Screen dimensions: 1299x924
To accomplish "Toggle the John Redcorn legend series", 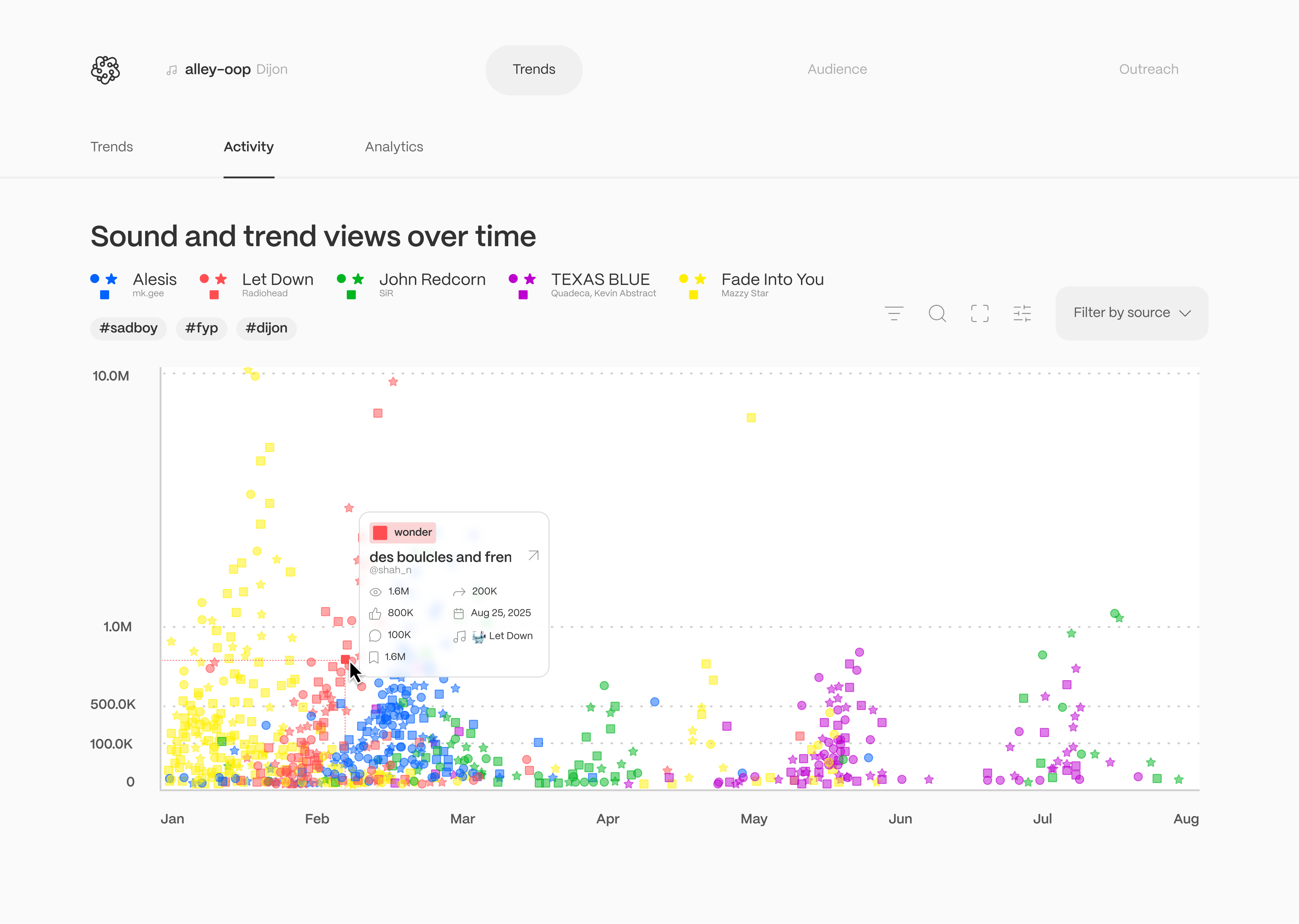I will point(432,279).
